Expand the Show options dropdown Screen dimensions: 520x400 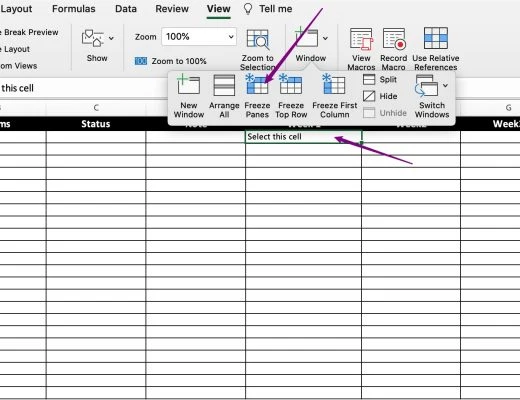pyautogui.click(x=111, y=38)
